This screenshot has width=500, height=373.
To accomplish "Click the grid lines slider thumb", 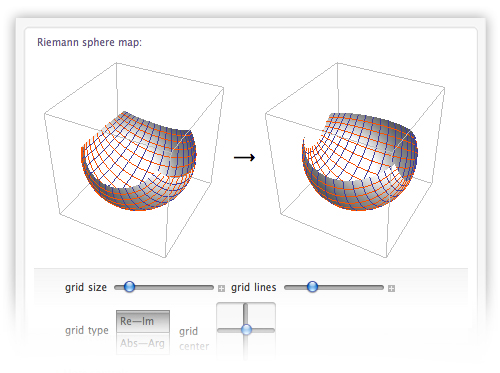I will coord(312,287).
